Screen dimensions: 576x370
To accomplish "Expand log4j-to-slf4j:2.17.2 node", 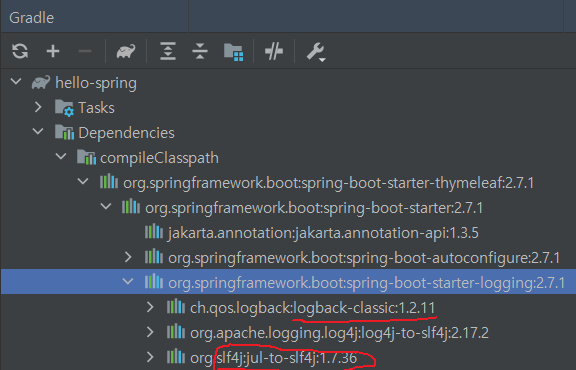I will (150, 332).
